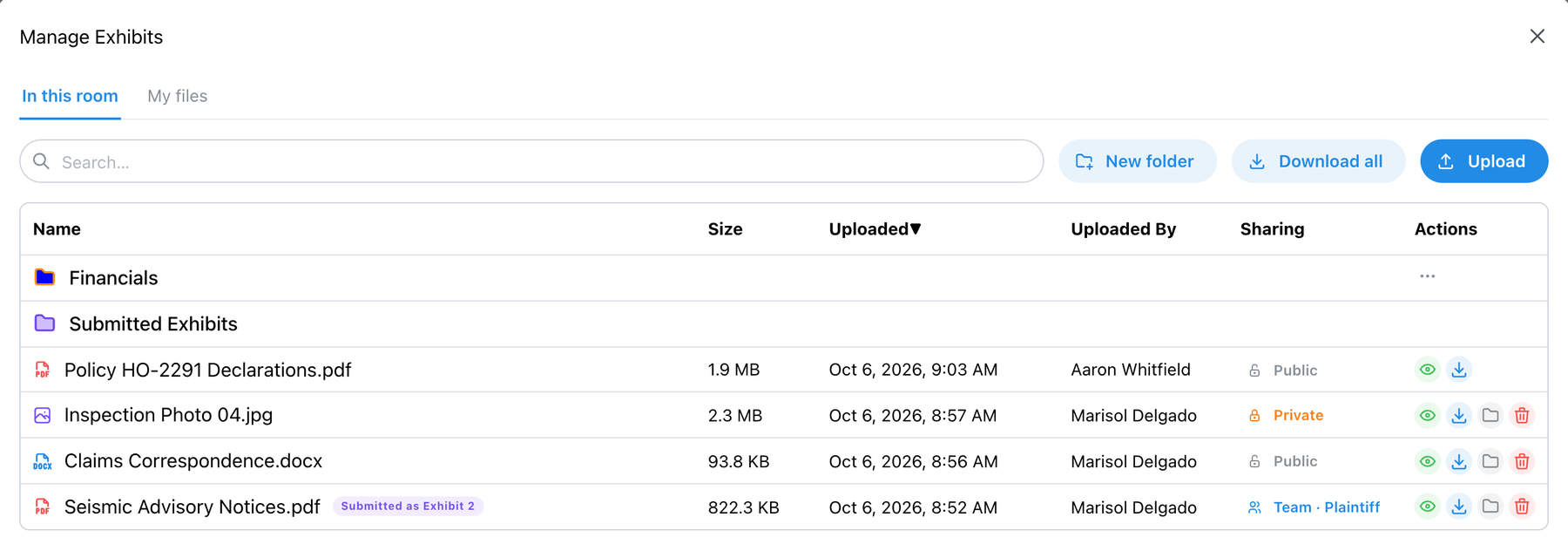Viewport: 1568px width, 551px height.
Task: Delete Seismic Advisory Notices.pdf
Action: coord(1522,507)
